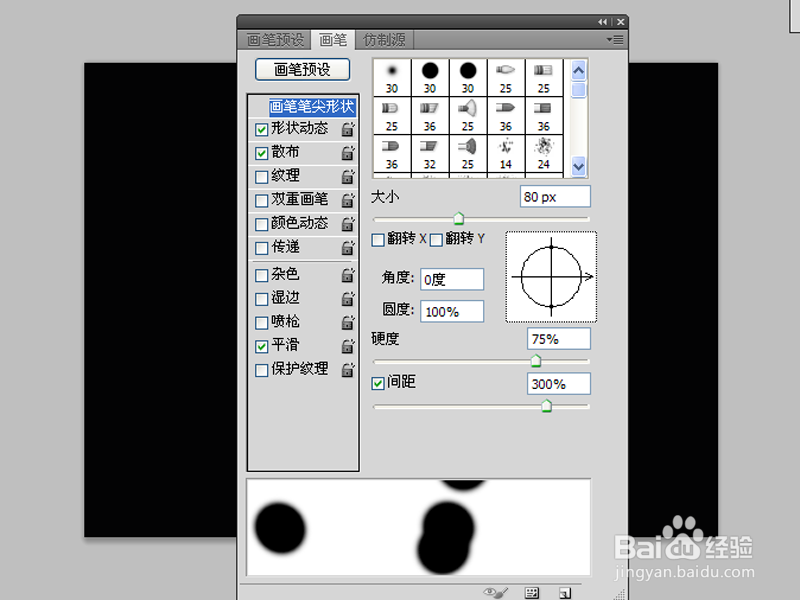Image resolution: width=800 pixels, height=600 pixels.
Task: Click the 大小 size slider handle
Action: [459, 218]
